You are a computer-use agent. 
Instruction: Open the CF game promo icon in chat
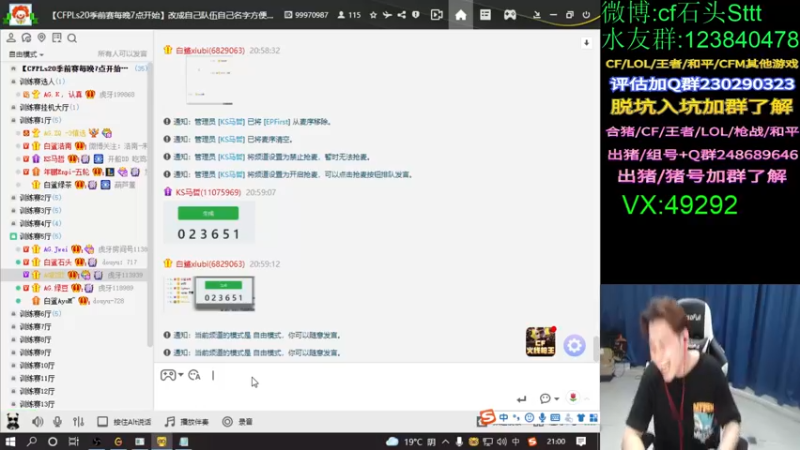point(540,341)
